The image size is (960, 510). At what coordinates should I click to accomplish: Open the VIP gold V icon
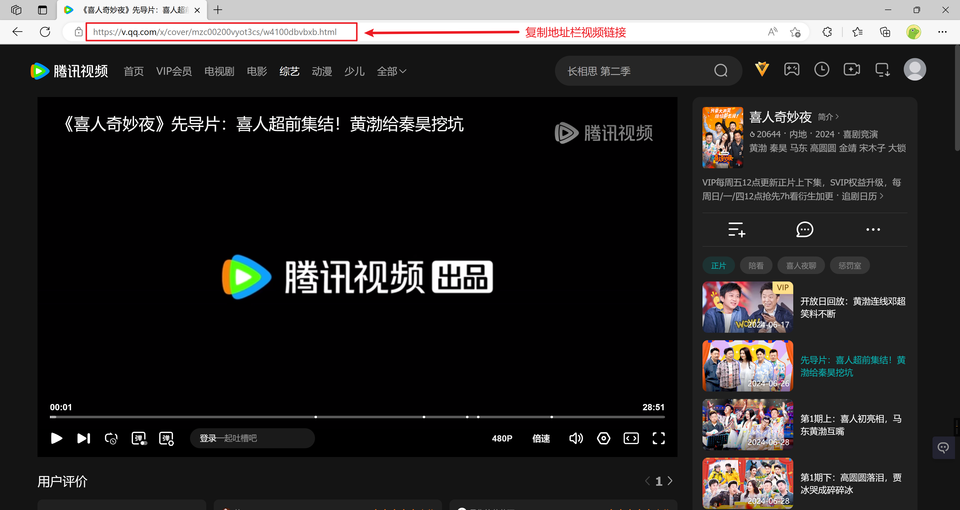(762, 69)
